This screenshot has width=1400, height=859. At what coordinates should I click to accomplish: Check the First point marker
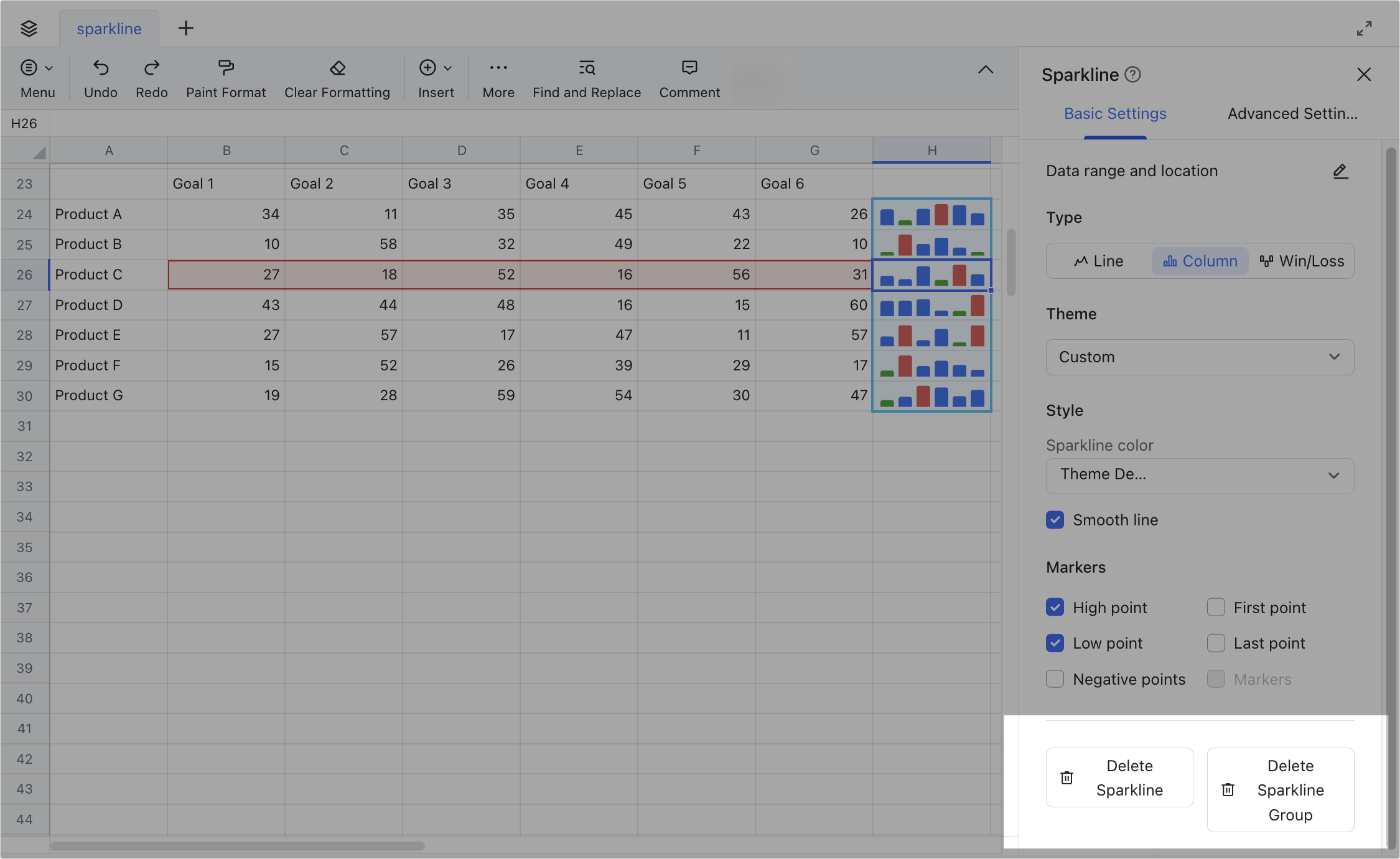coord(1216,607)
